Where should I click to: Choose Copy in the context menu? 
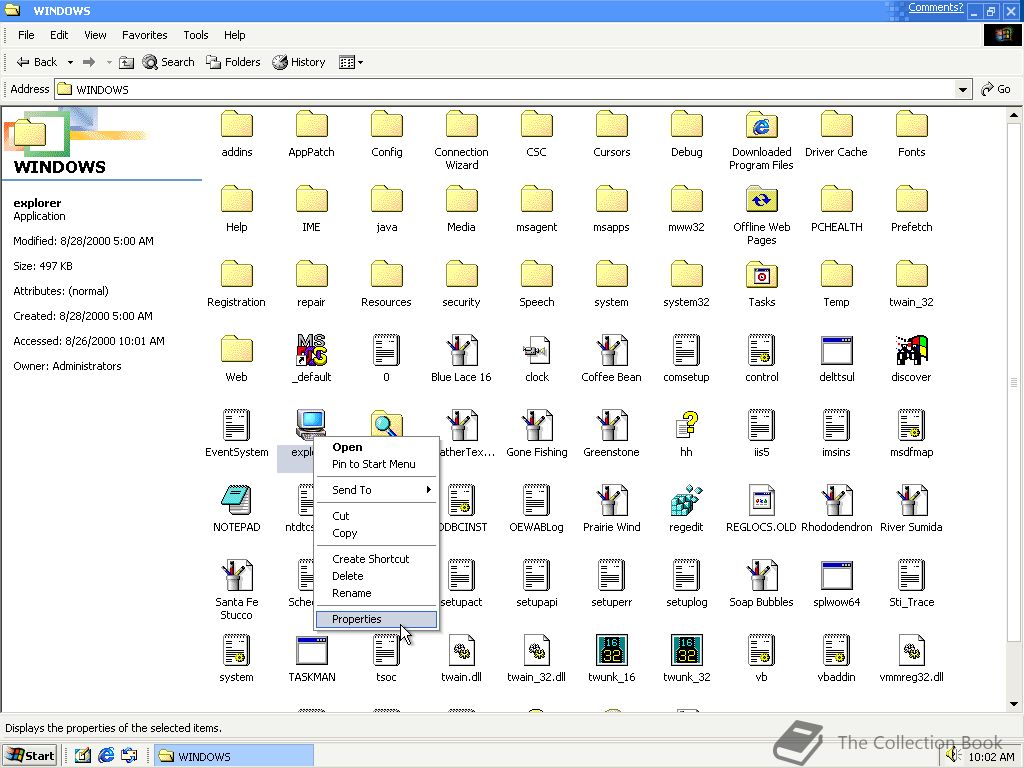coord(376,533)
